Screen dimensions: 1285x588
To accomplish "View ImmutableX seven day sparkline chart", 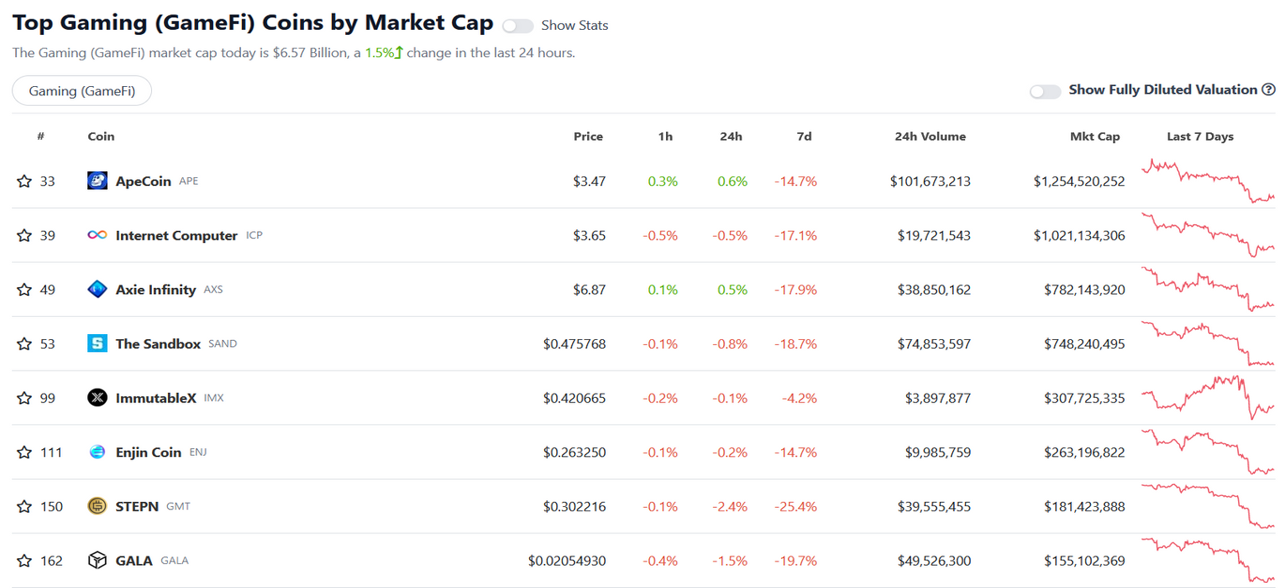I will tap(1209, 397).
